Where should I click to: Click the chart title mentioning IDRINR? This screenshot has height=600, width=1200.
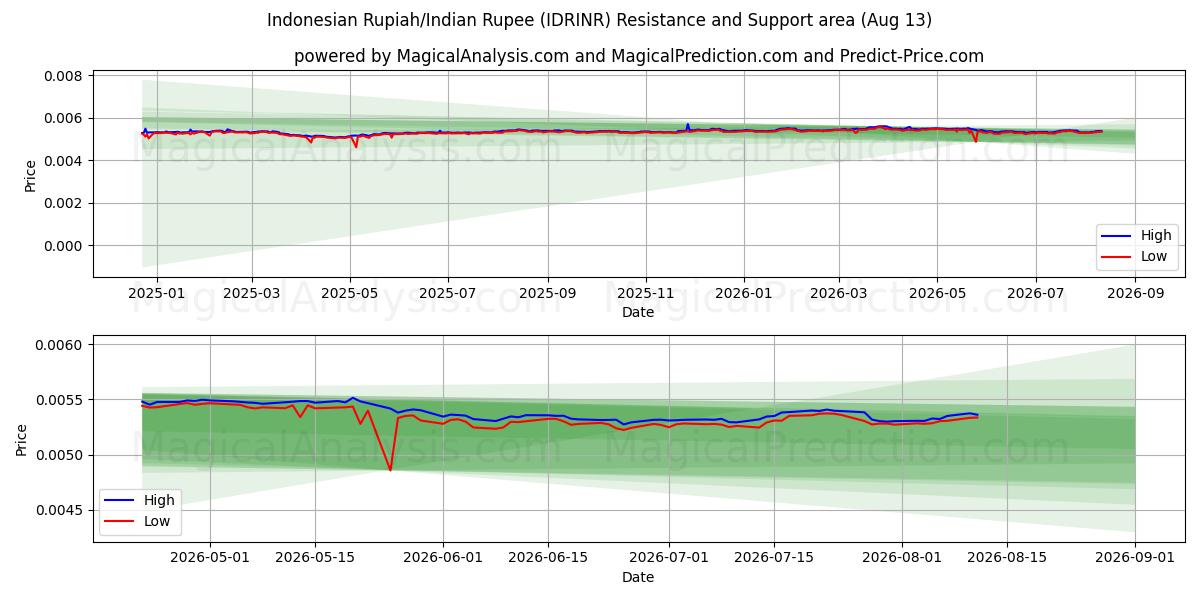[600, 20]
